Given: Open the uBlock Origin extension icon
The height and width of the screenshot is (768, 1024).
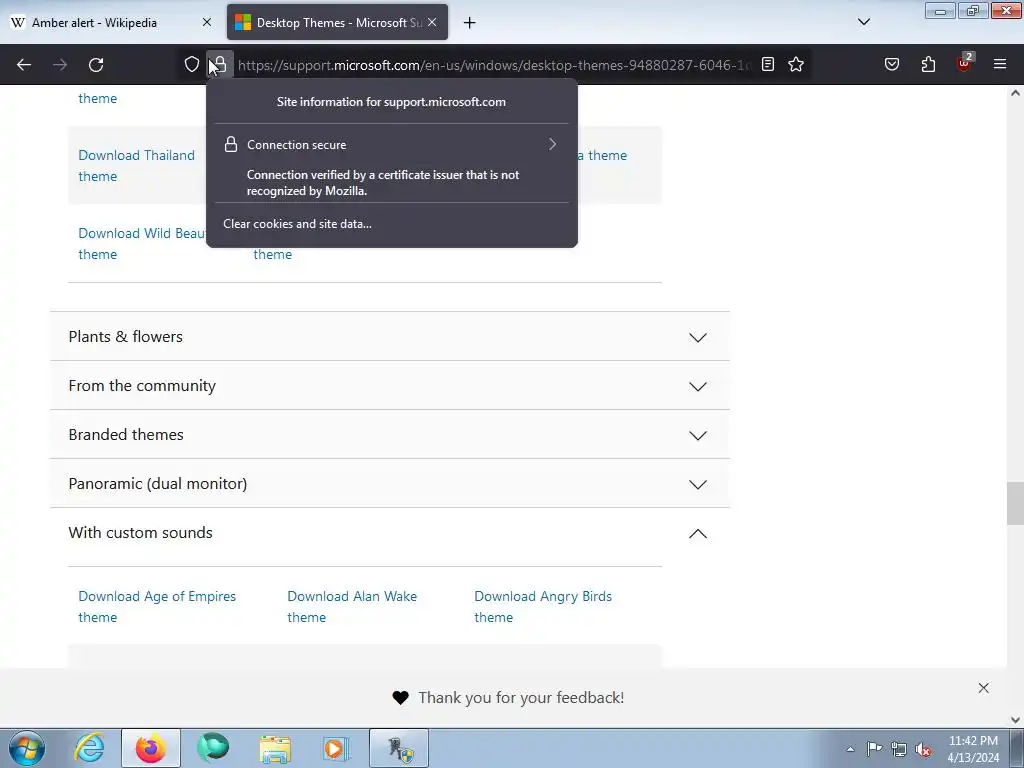Looking at the screenshot, I should tap(964, 64).
